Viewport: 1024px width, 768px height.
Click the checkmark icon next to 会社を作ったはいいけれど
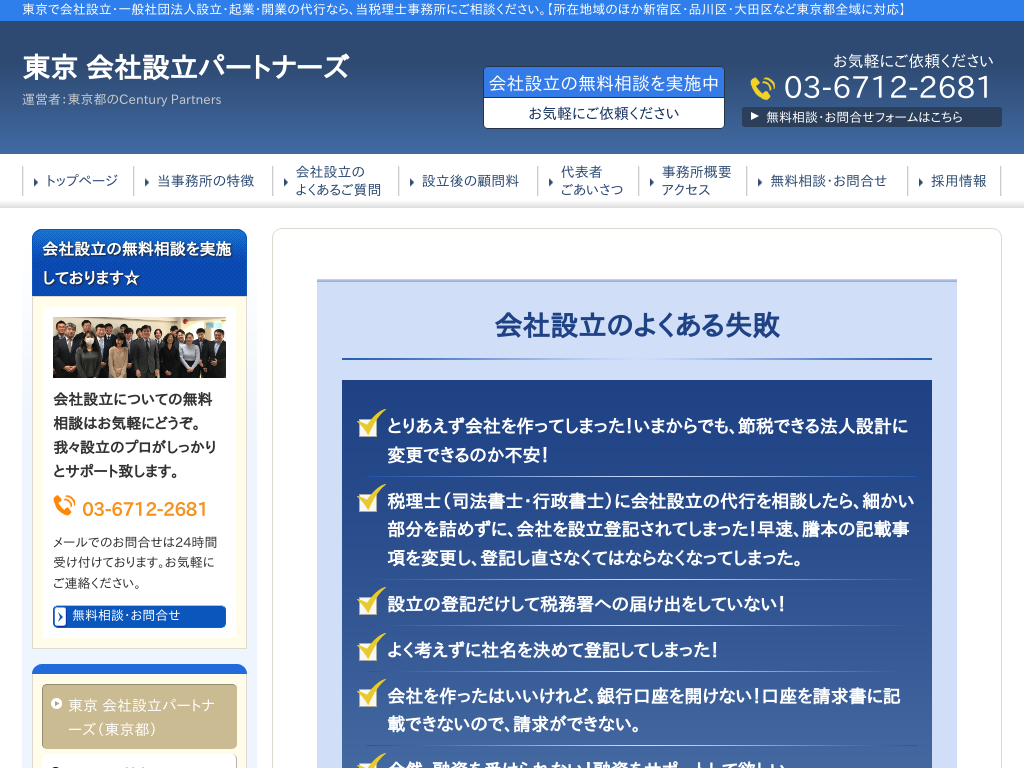click(371, 694)
